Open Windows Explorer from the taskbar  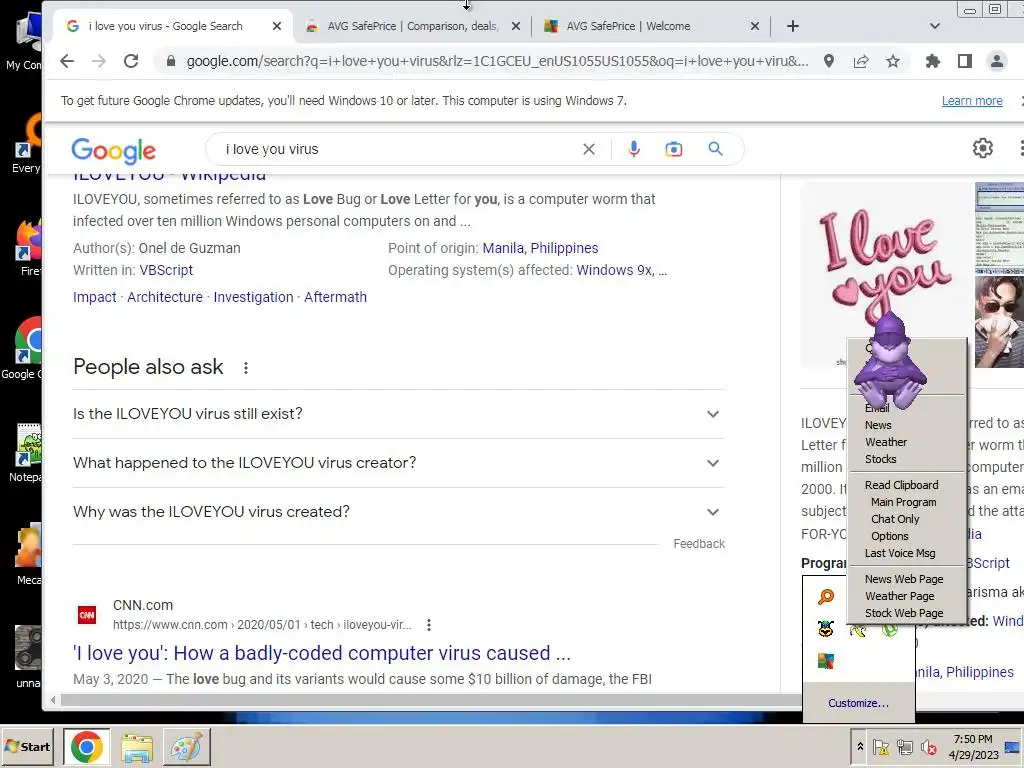(x=136, y=746)
